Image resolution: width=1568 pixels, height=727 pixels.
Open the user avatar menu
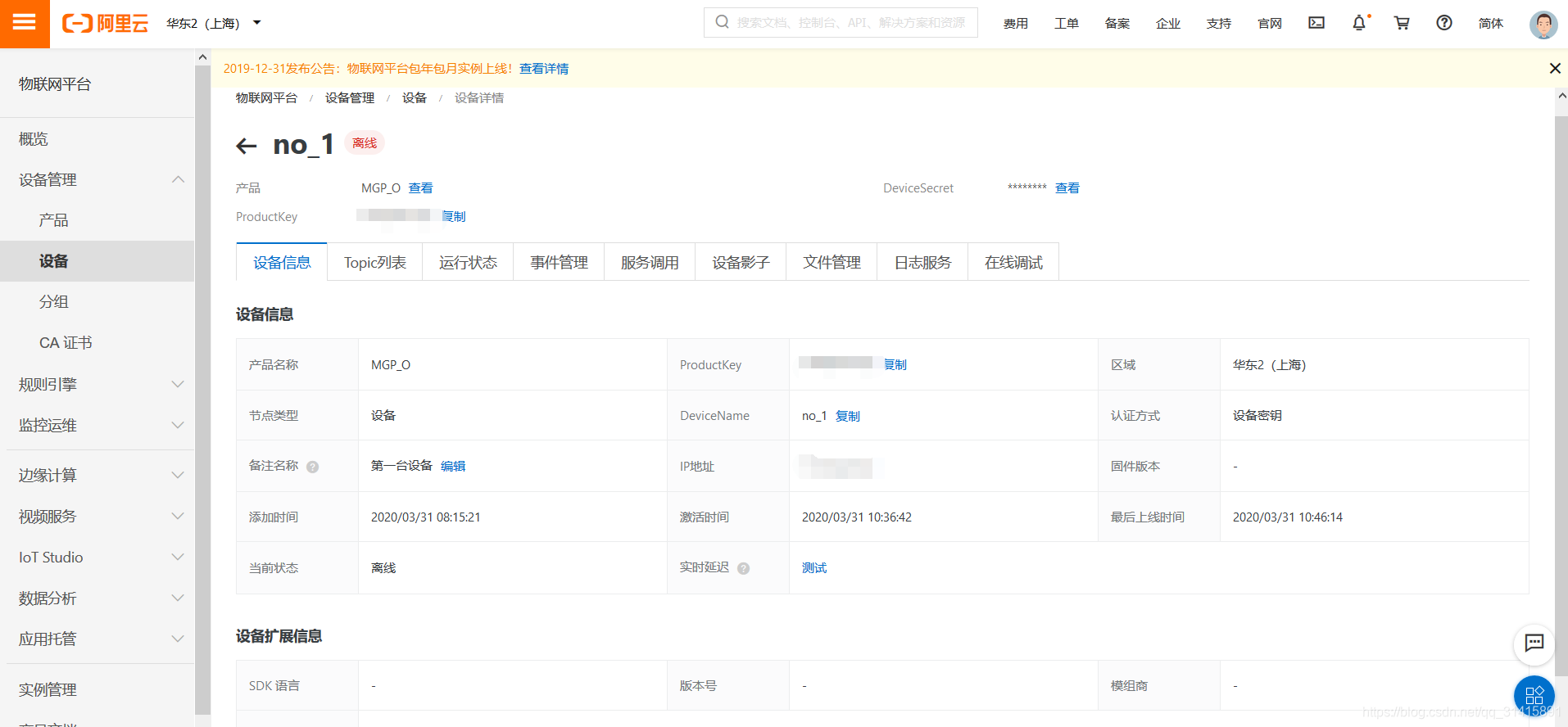tap(1543, 25)
